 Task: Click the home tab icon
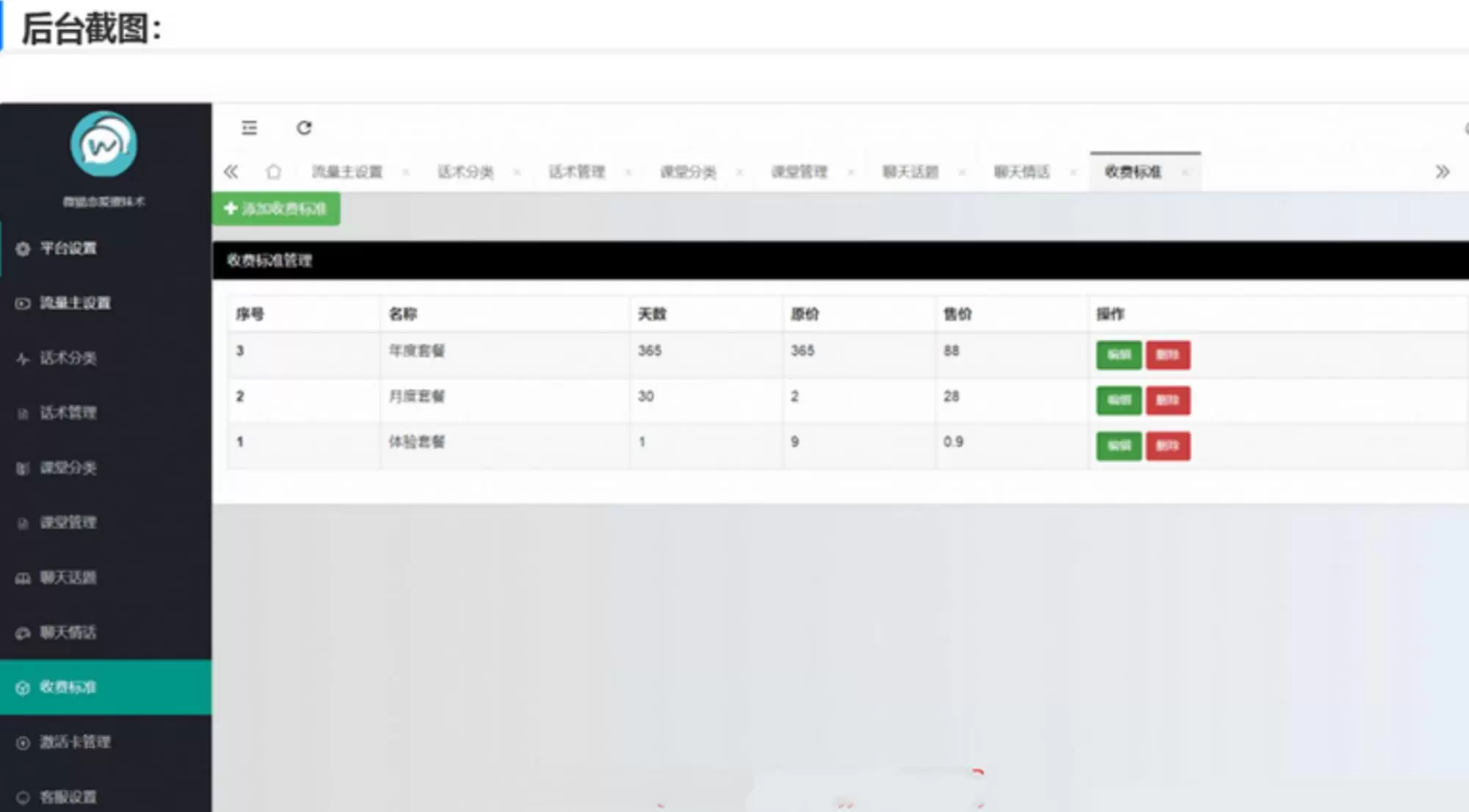click(273, 172)
